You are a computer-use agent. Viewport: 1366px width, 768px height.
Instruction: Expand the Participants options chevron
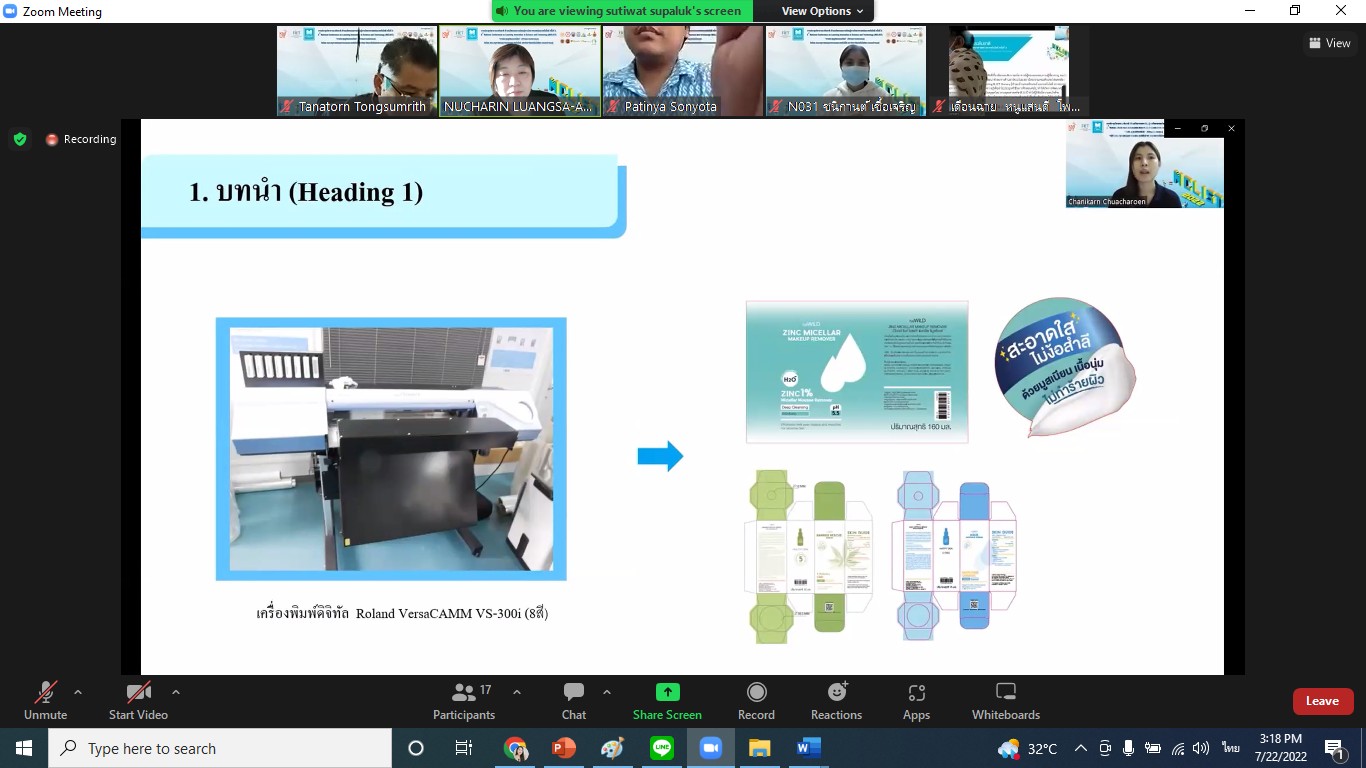(517, 692)
